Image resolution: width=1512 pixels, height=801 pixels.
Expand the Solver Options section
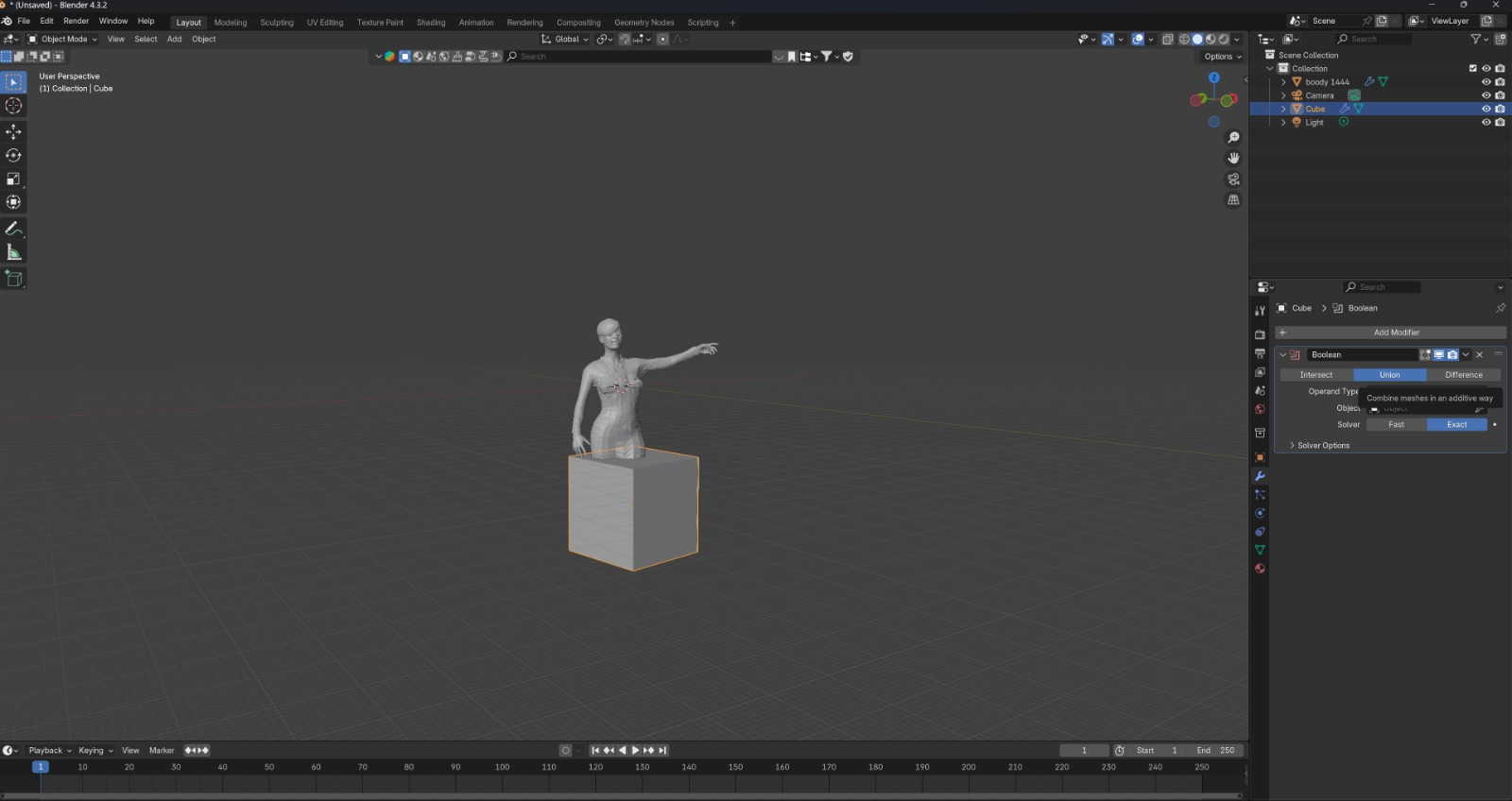[1323, 446]
